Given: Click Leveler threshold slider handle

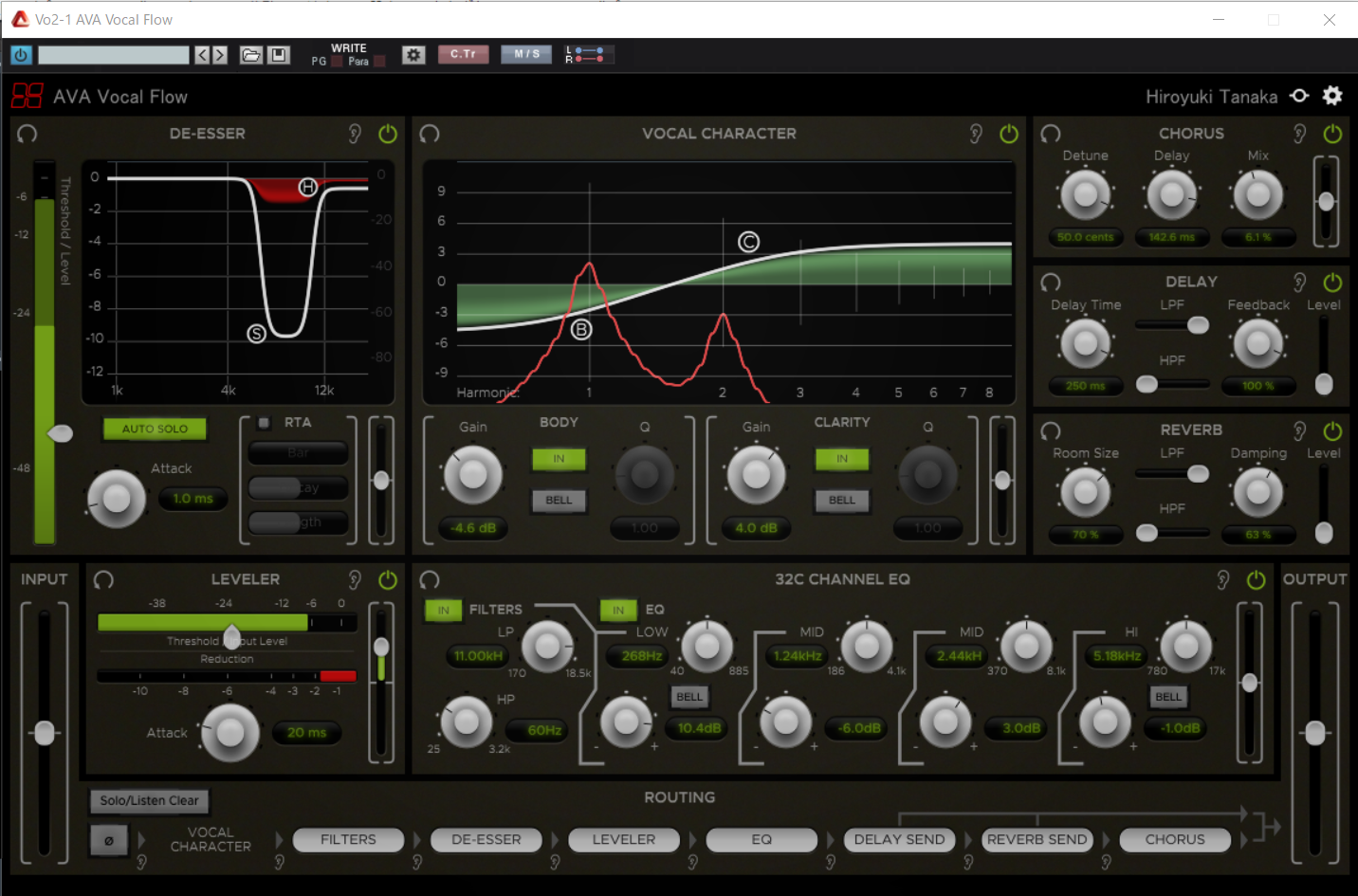Looking at the screenshot, I should pyautogui.click(x=232, y=636).
